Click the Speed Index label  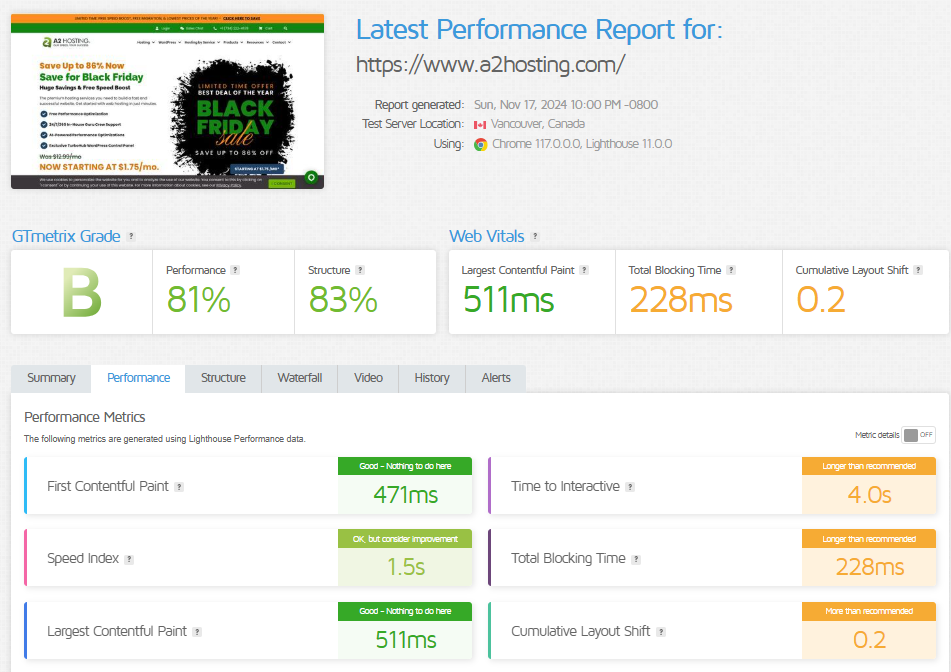83,559
